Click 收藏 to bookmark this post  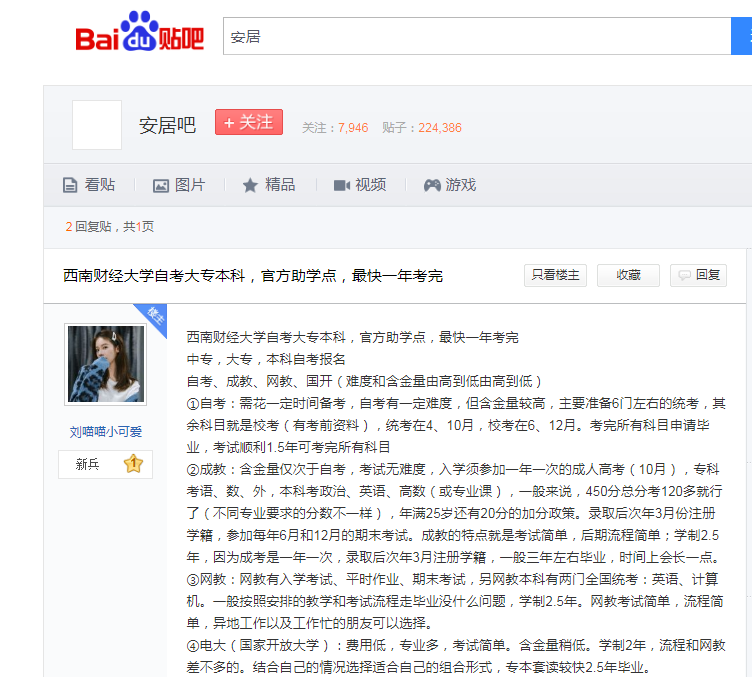tap(628, 275)
